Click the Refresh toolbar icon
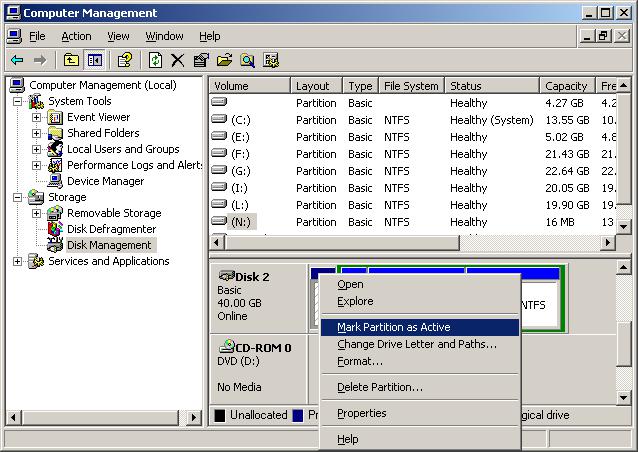The height and width of the screenshot is (452, 638). pyautogui.click(x=155, y=61)
